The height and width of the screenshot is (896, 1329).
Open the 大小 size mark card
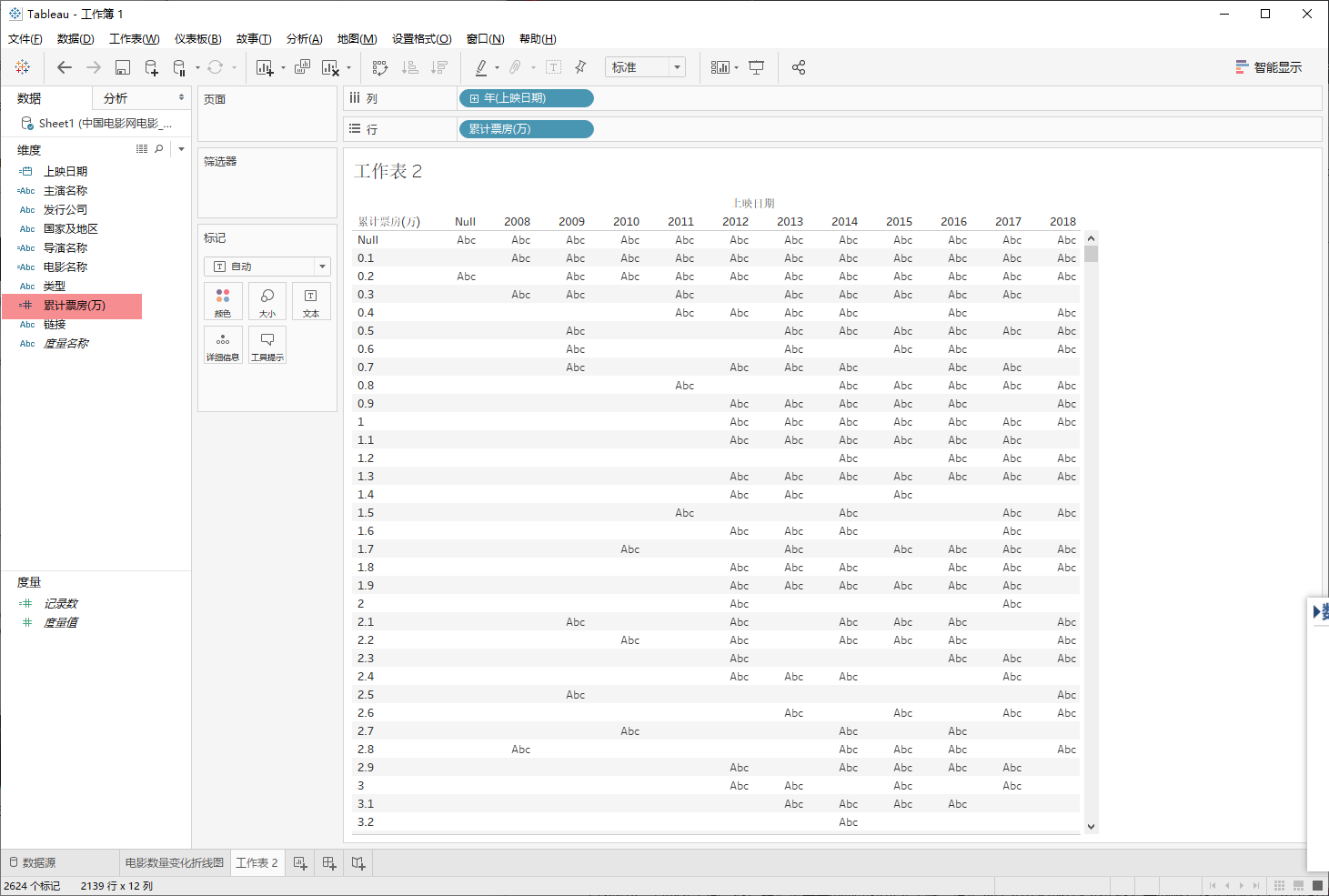pyautogui.click(x=267, y=301)
